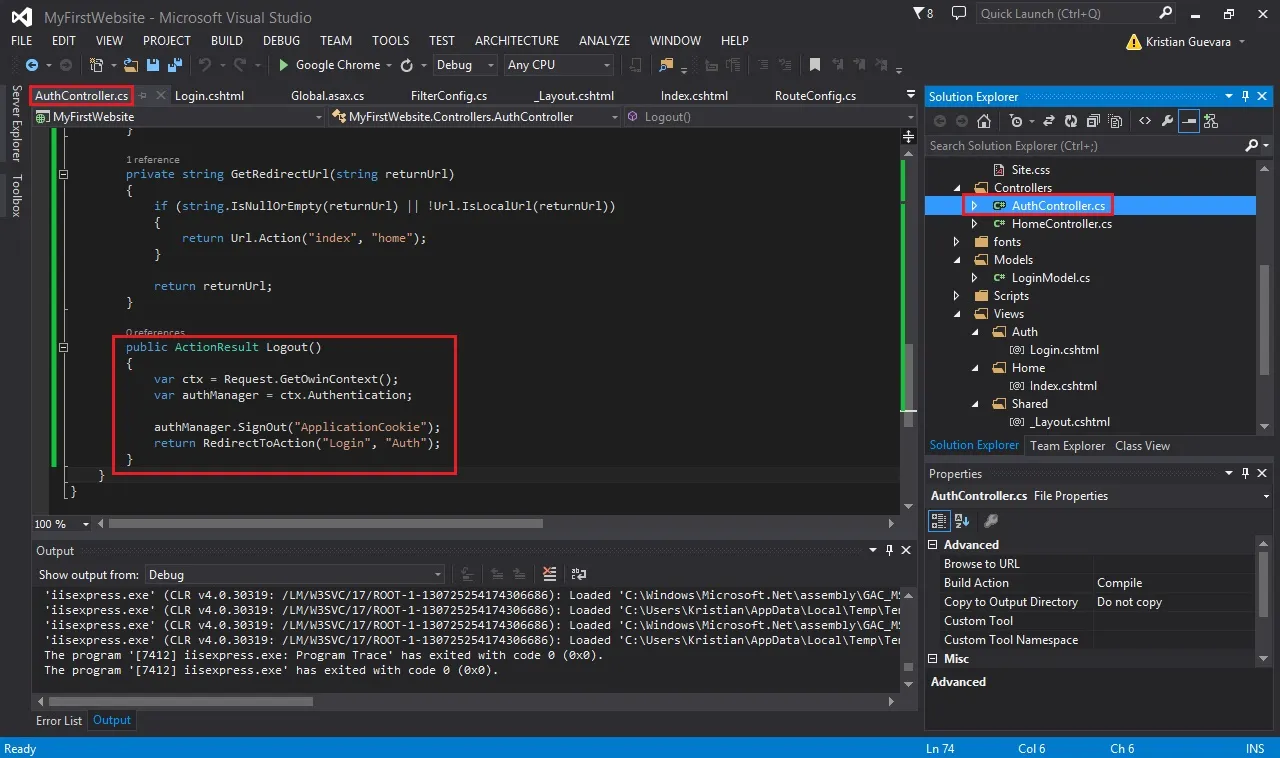Click the View Code icon in Solution Explorer
This screenshot has width=1280, height=758.
[x=1145, y=121]
